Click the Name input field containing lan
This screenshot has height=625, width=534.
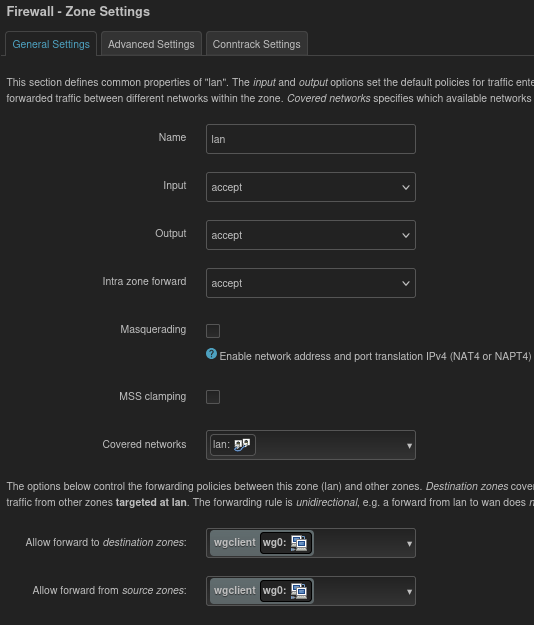310,139
